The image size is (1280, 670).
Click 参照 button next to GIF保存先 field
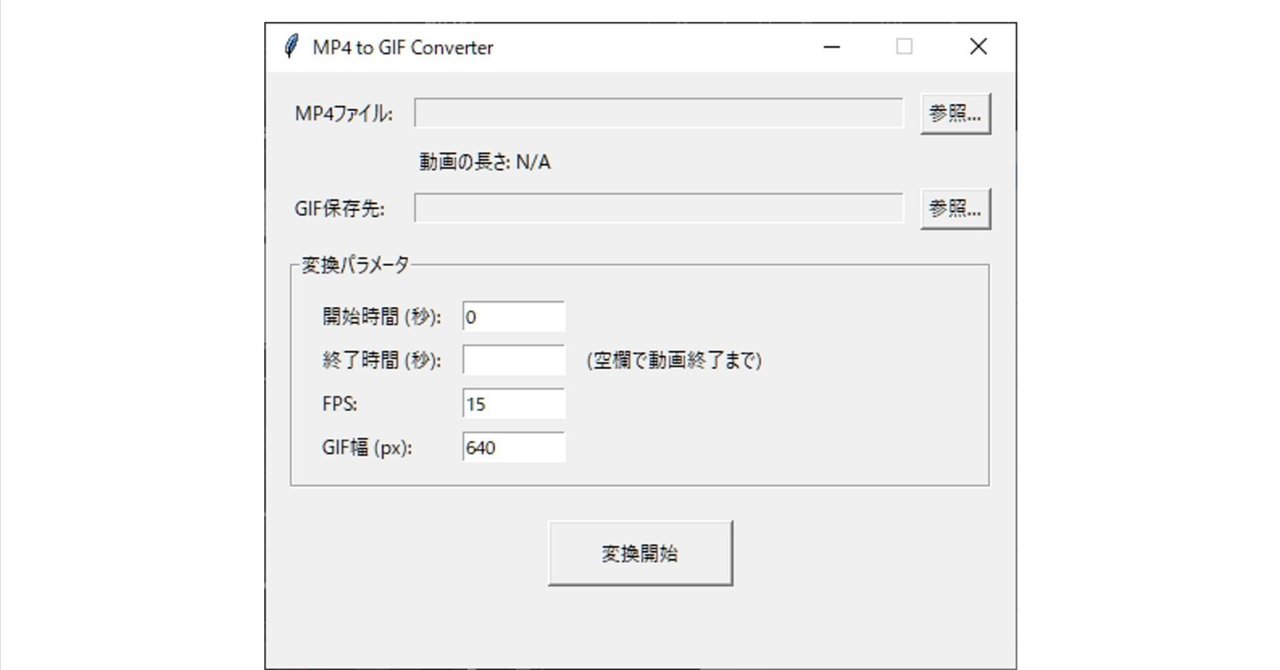pyautogui.click(x=954, y=207)
